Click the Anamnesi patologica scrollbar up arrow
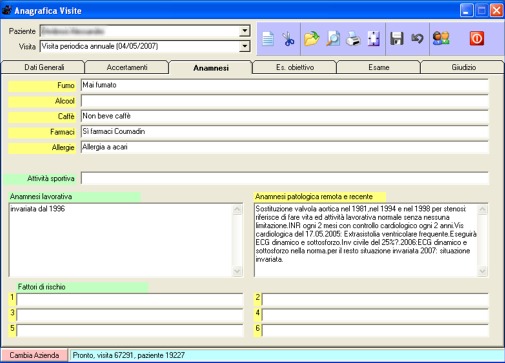505x363 pixels. [483, 209]
